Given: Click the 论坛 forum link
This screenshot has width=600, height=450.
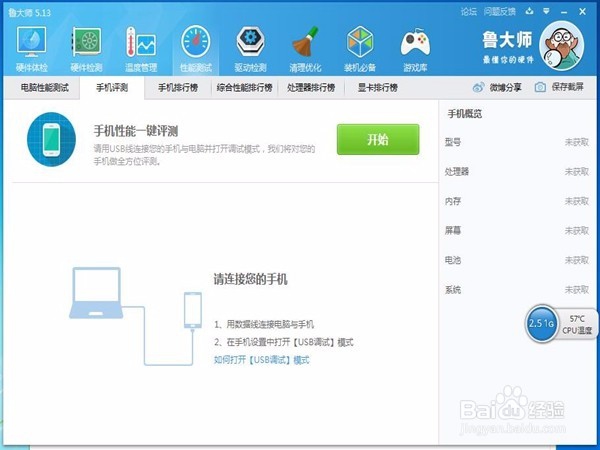Looking at the screenshot, I should tap(469, 12).
